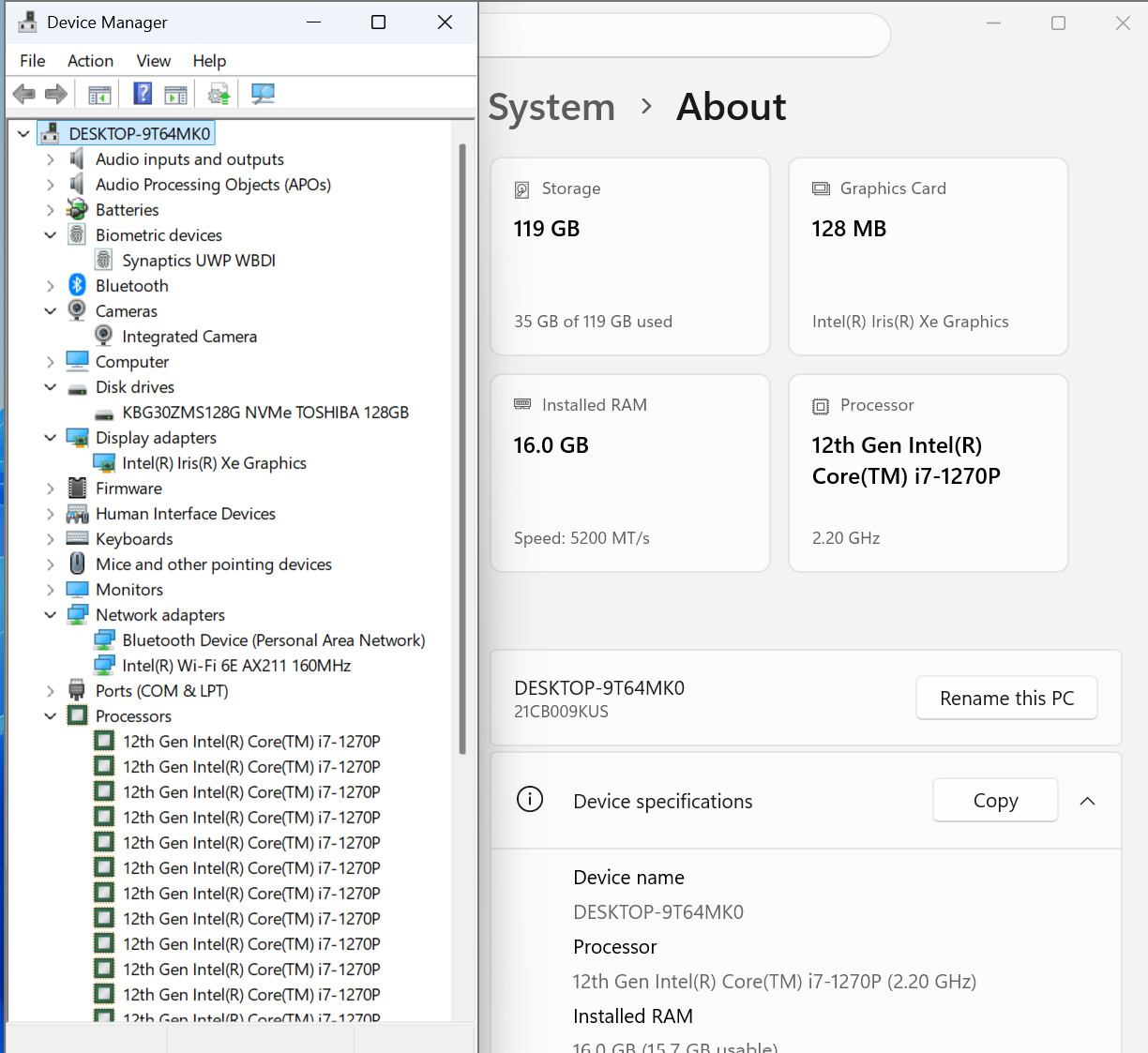
Task: Click the model number 21CB009KUS
Action: point(561,712)
